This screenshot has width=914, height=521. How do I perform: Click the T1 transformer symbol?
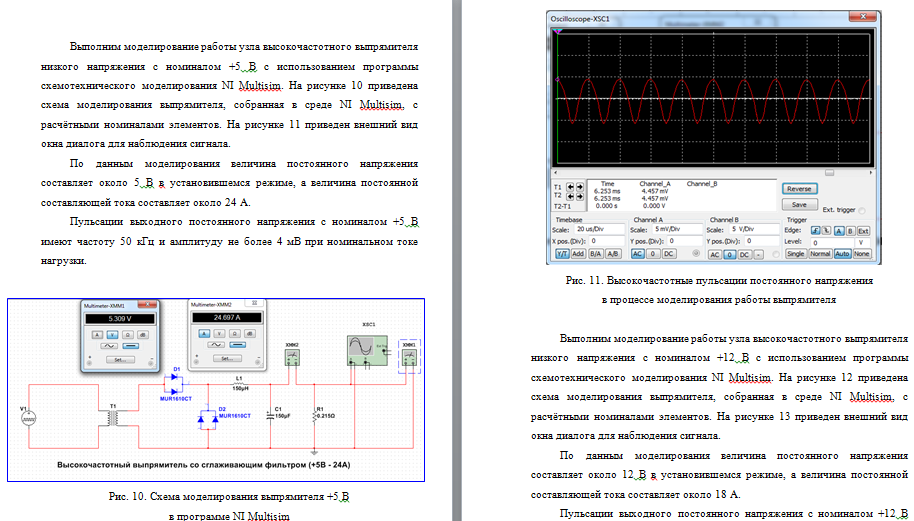point(113,418)
